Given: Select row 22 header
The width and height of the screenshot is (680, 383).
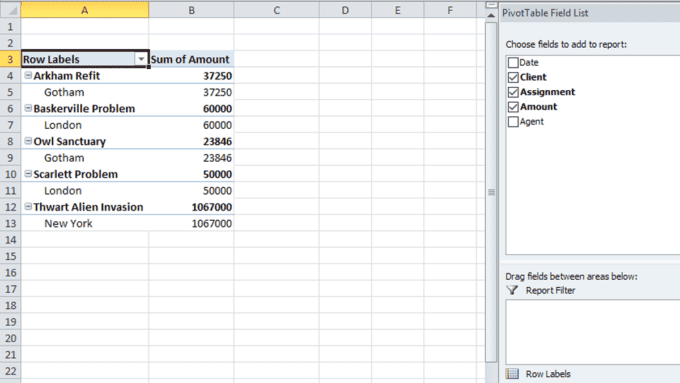Looking at the screenshot, I should (10, 371).
